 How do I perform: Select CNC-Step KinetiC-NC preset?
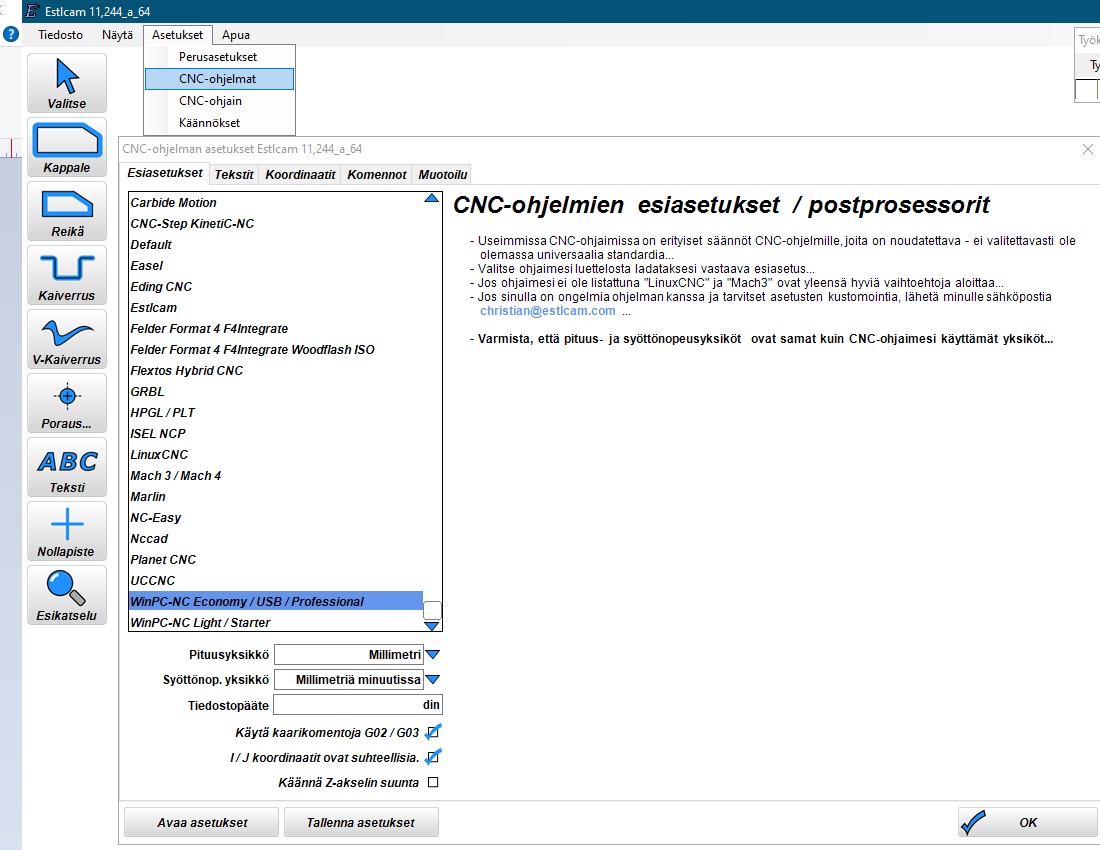coord(276,224)
